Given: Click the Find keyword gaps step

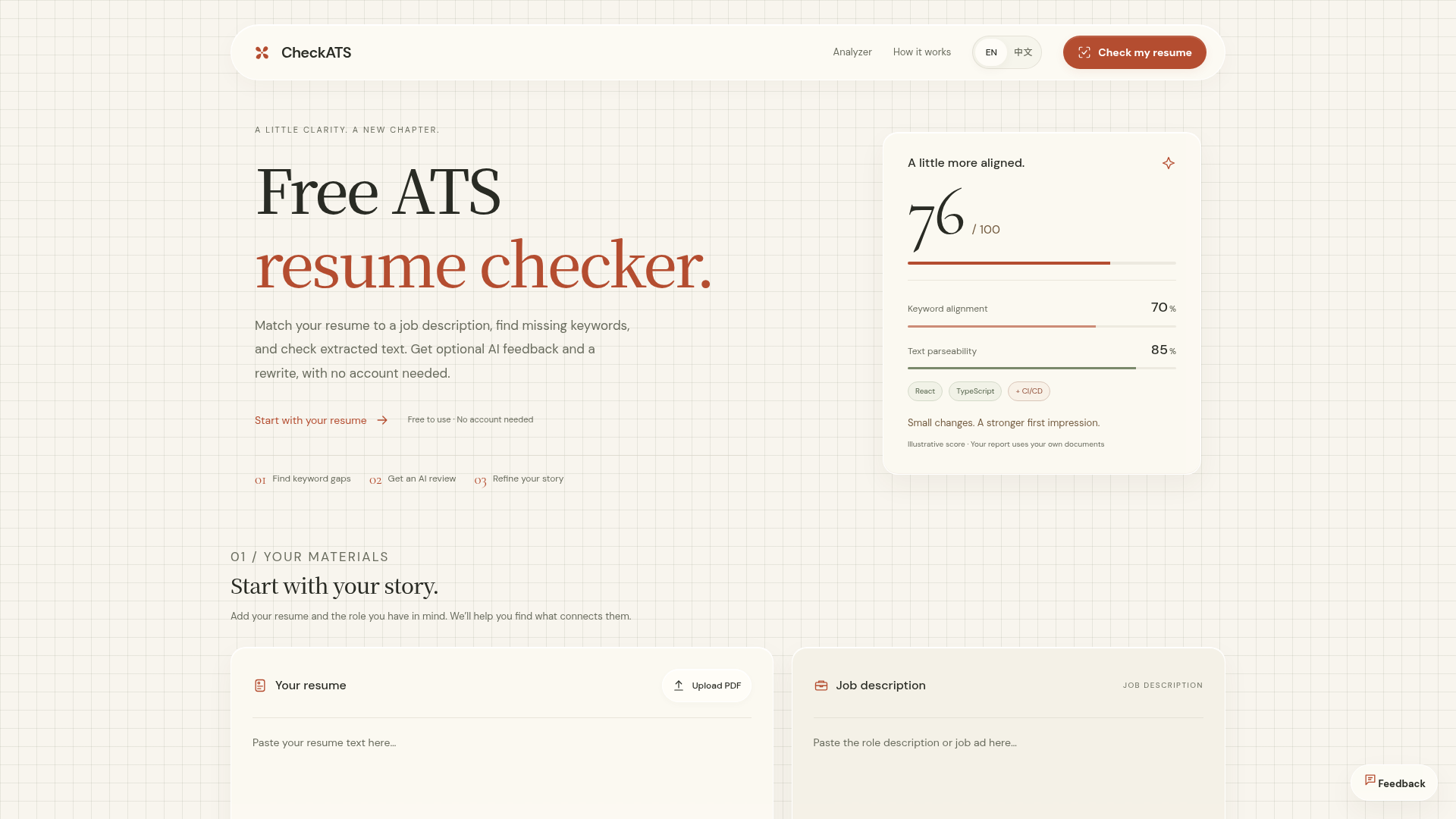Looking at the screenshot, I should [x=303, y=479].
